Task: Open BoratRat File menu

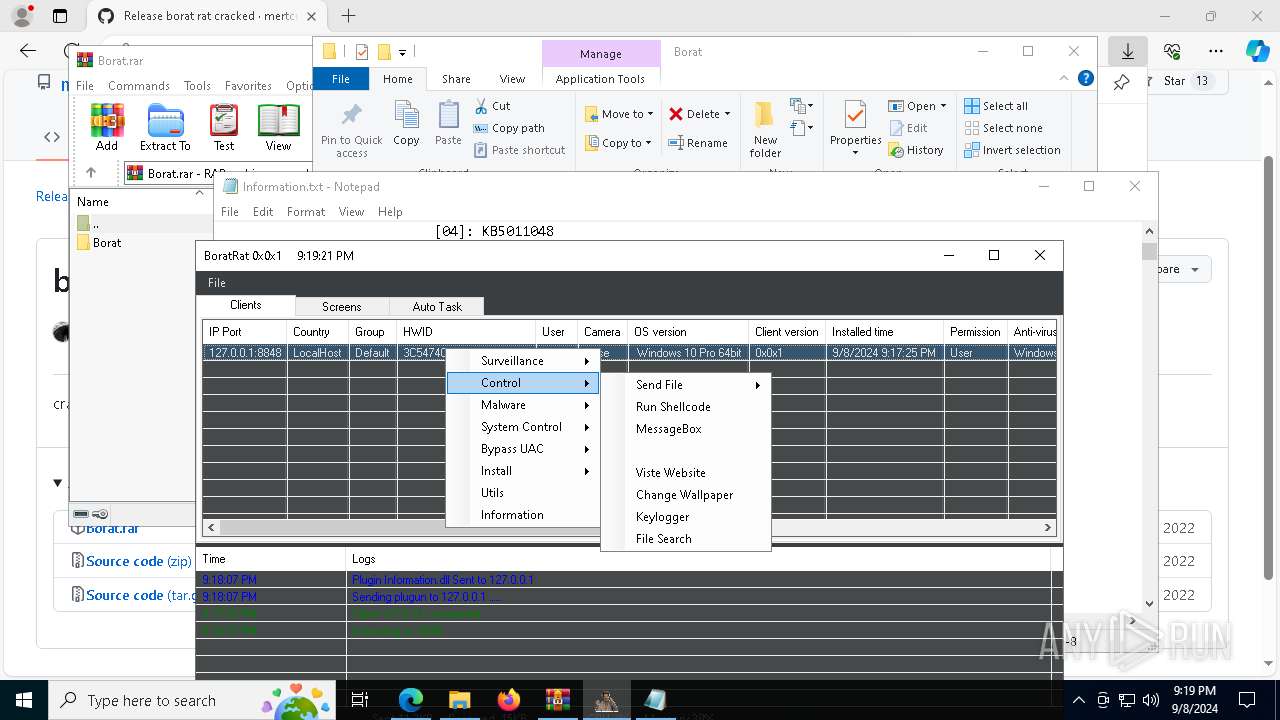Action: pos(217,283)
